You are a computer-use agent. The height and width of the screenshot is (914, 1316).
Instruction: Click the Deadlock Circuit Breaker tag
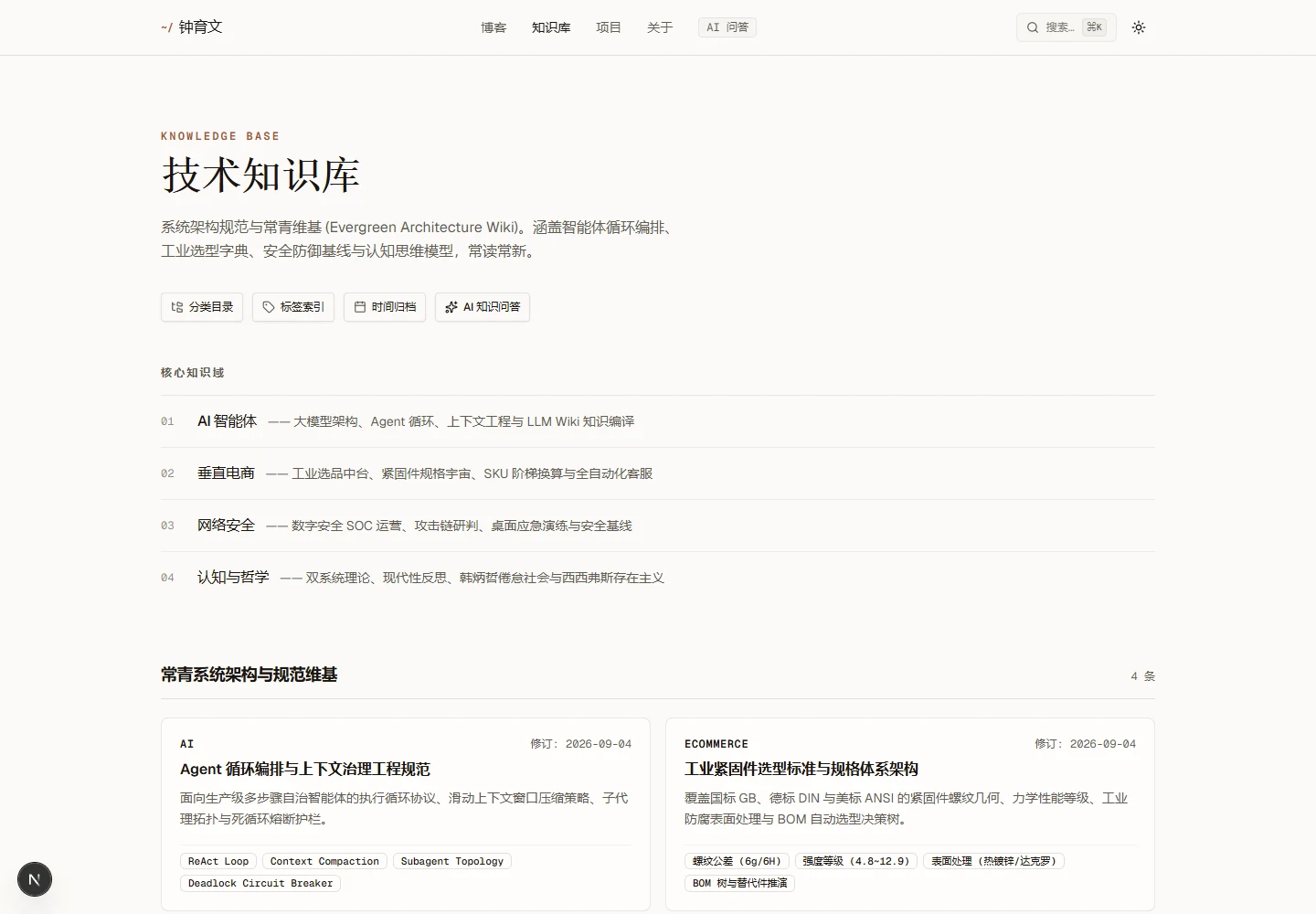tap(260, 883)
